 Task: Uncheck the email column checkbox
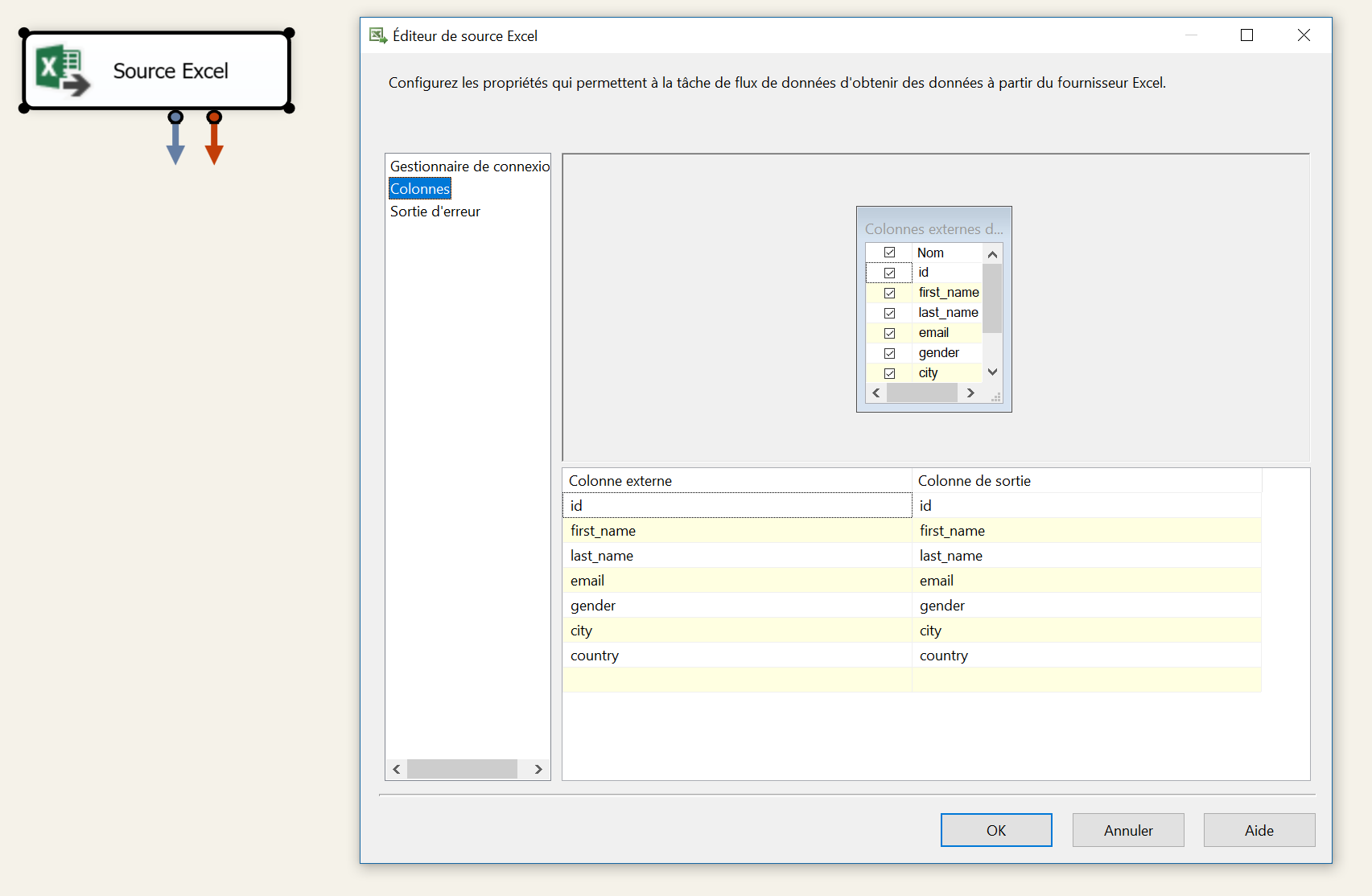(x=889, y=333)
